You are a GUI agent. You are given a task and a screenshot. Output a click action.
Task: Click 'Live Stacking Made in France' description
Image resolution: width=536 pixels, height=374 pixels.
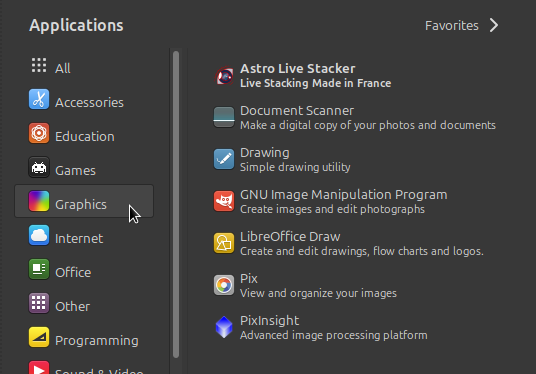point(316,83)
